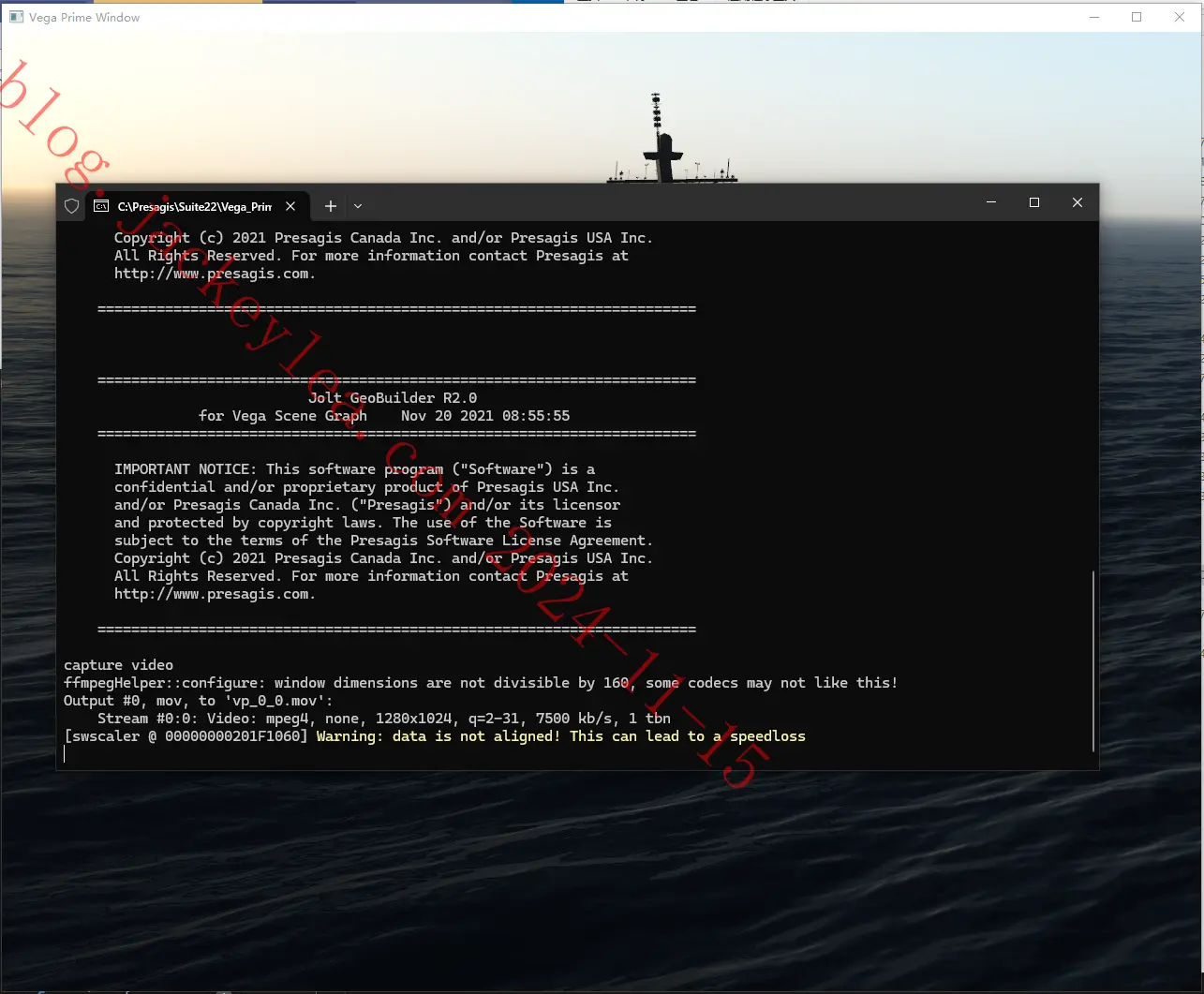The width and height of the screenshot is (1204, 994).
Task: Click the blinking cursor line in the terminal
Action: click(x=65, y=754)
